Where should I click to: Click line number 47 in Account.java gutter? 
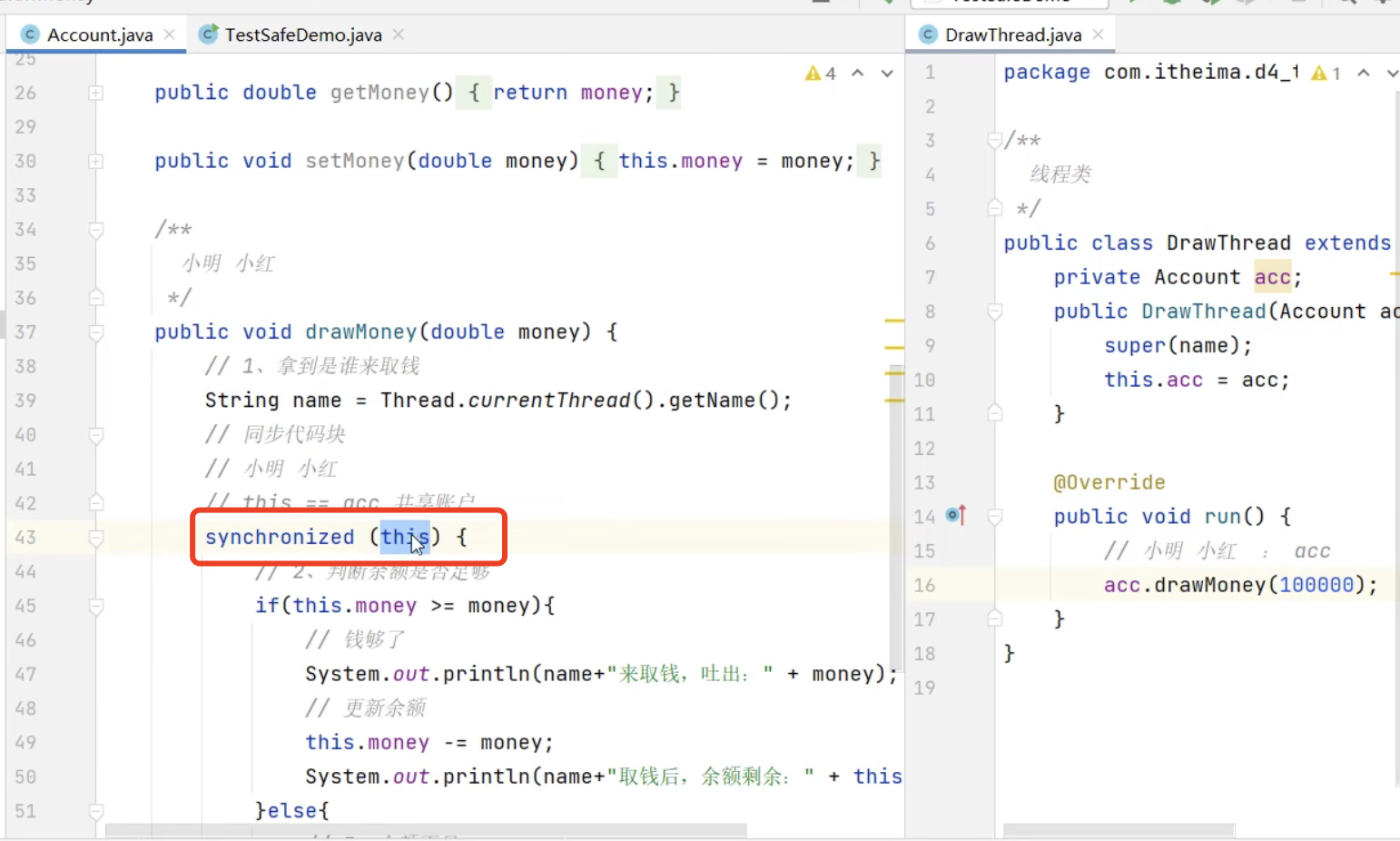pos(25,674)
